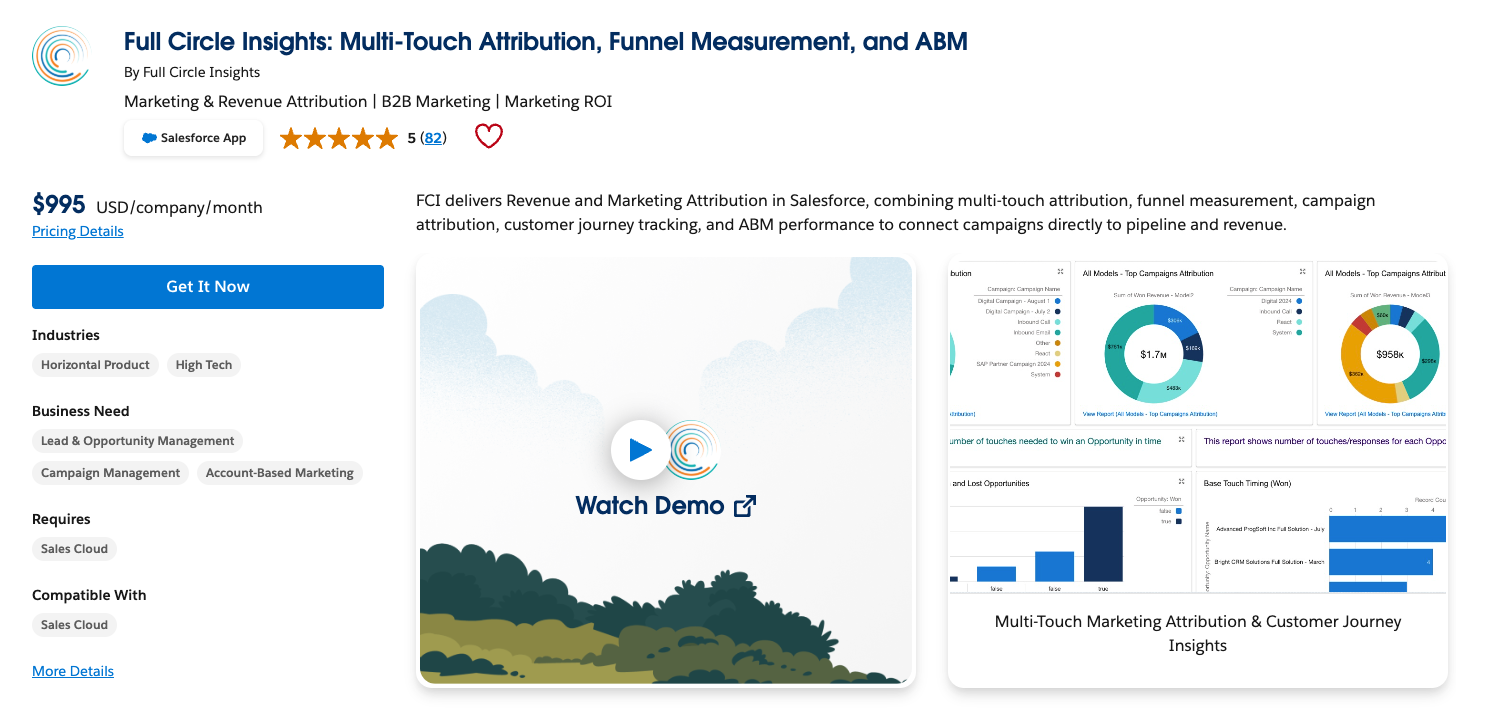
Task: Click the Salesforce App badge
Action: (194, 138)
